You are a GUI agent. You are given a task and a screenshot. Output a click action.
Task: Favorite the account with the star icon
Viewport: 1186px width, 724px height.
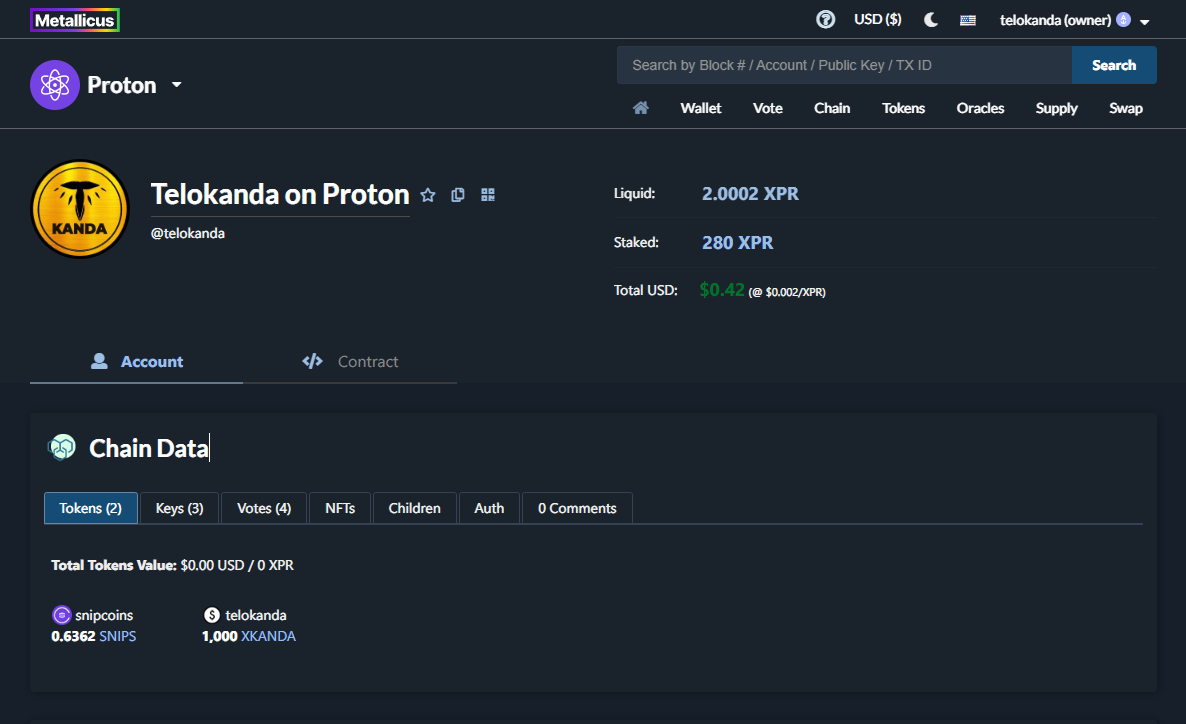428,195
